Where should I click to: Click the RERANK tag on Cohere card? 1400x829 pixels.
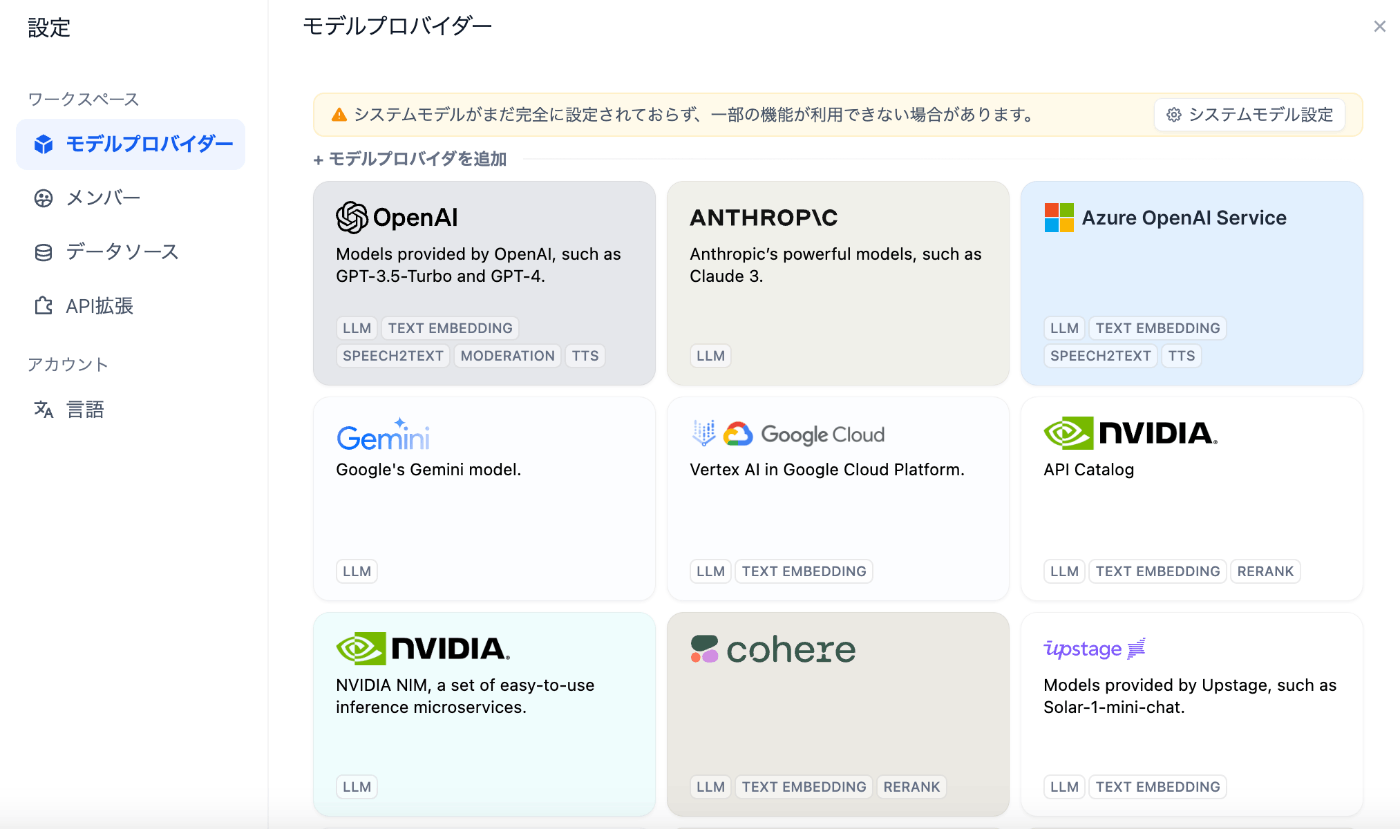912,787
